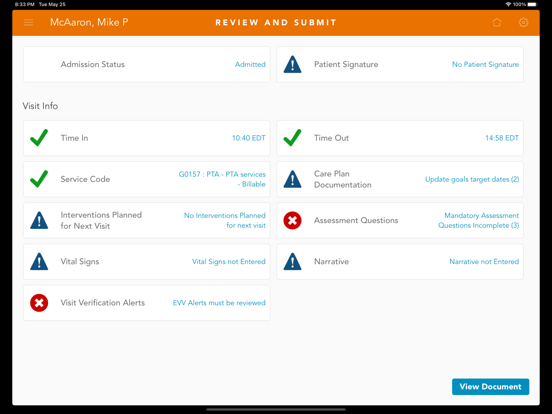Check the 8:33 PM status bar clock
552x414 pixels.
point(25,5)
